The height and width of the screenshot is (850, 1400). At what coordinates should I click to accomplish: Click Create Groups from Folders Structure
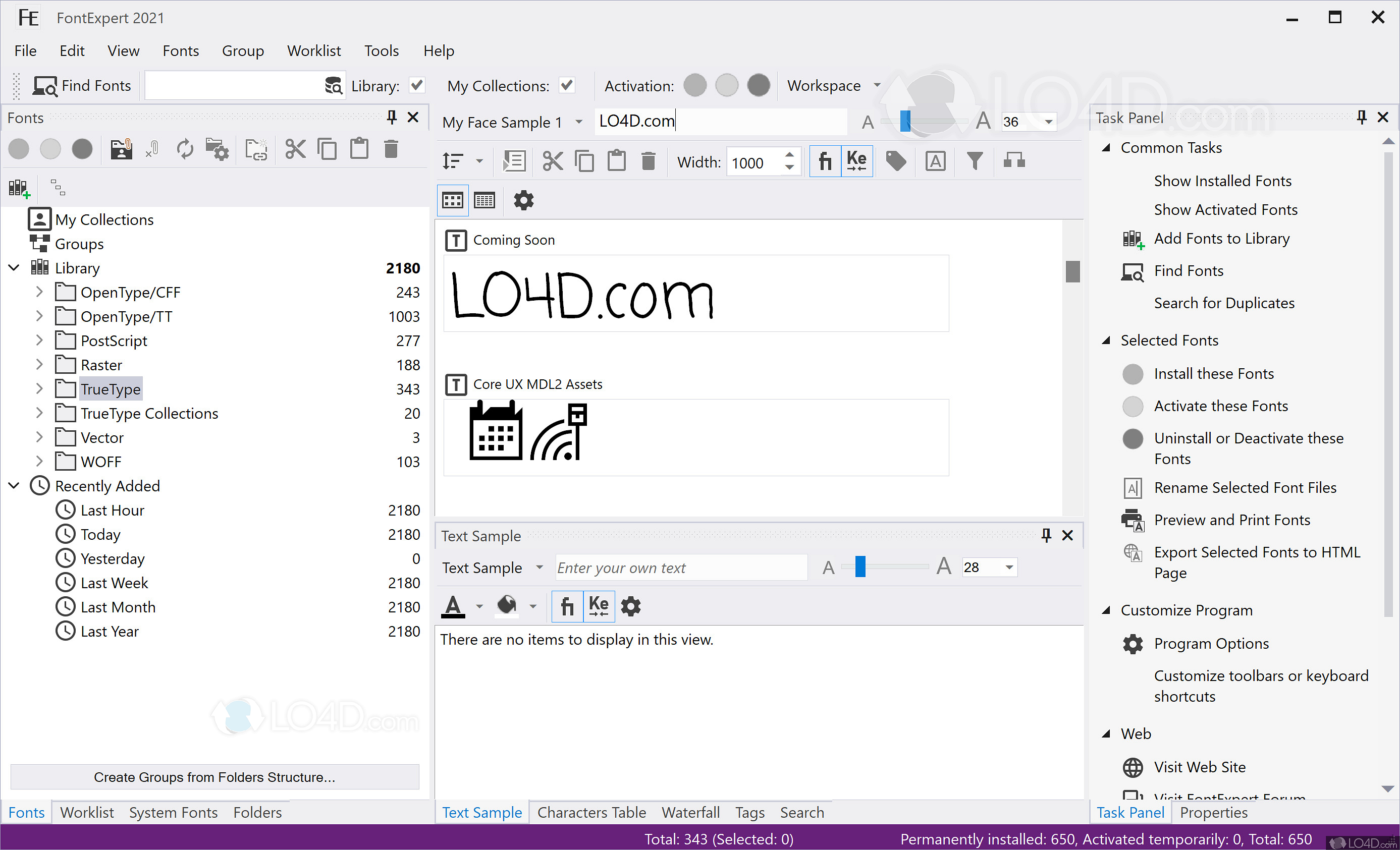(x=215, y=777)
